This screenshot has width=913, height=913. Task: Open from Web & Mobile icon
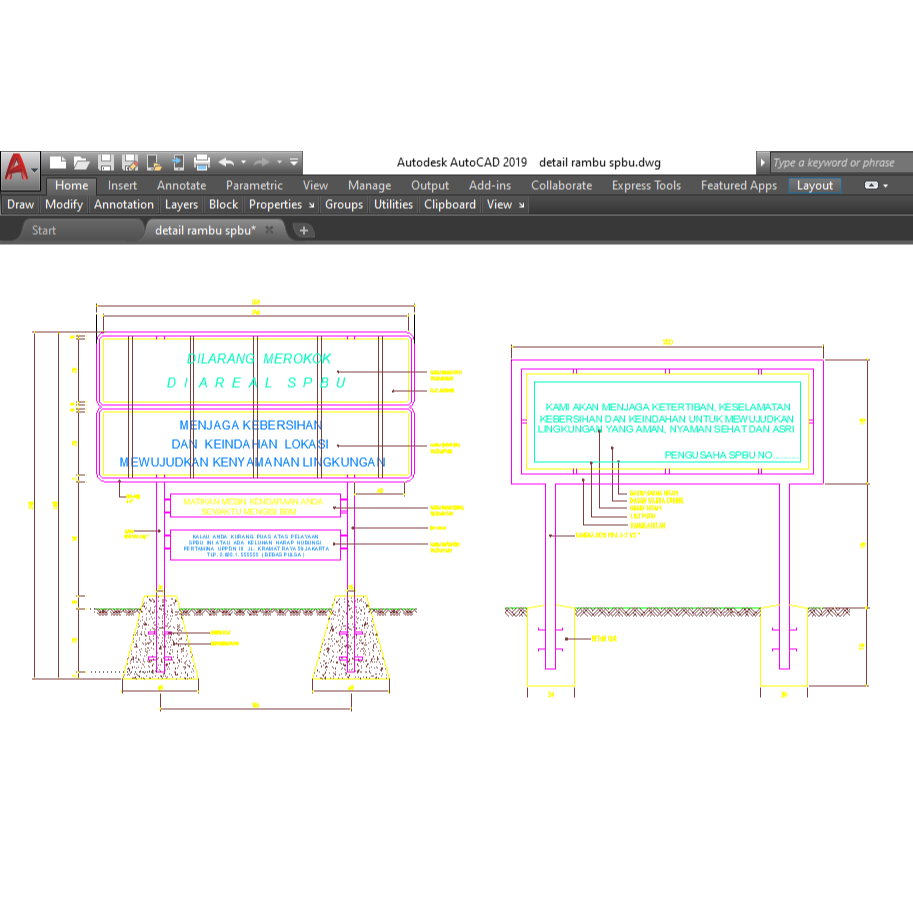coord(154,162)
